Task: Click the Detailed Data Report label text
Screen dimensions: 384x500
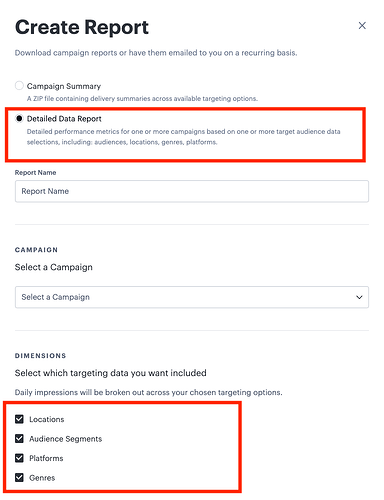Action: click(64, 119)
